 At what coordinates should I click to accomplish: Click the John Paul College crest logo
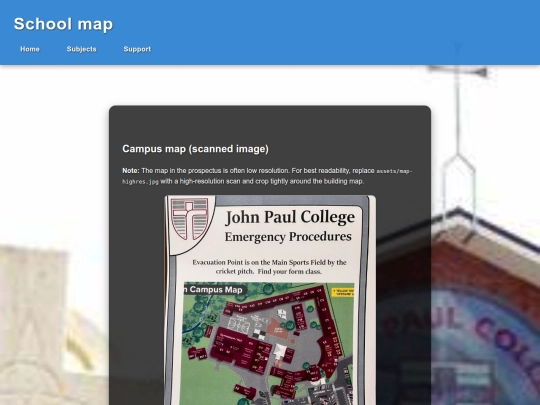coord(190,219)
